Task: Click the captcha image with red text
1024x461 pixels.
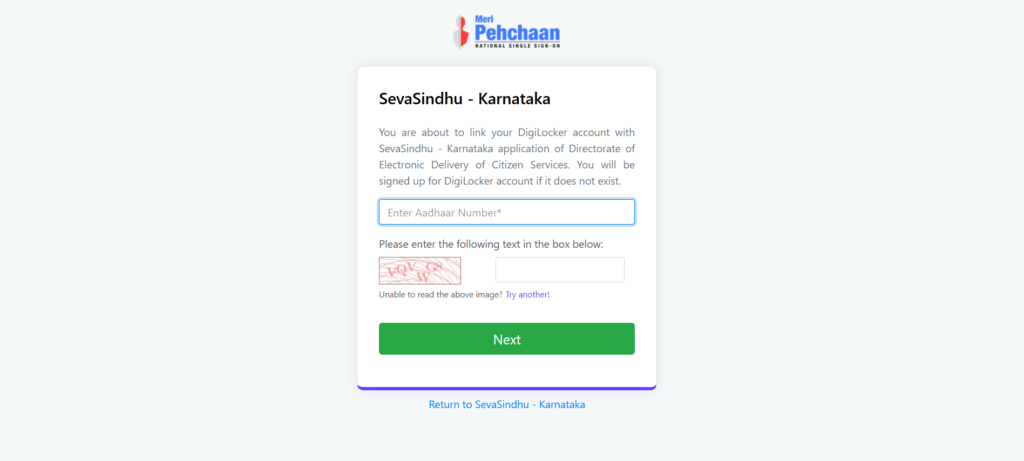Action: coord(420,270)
